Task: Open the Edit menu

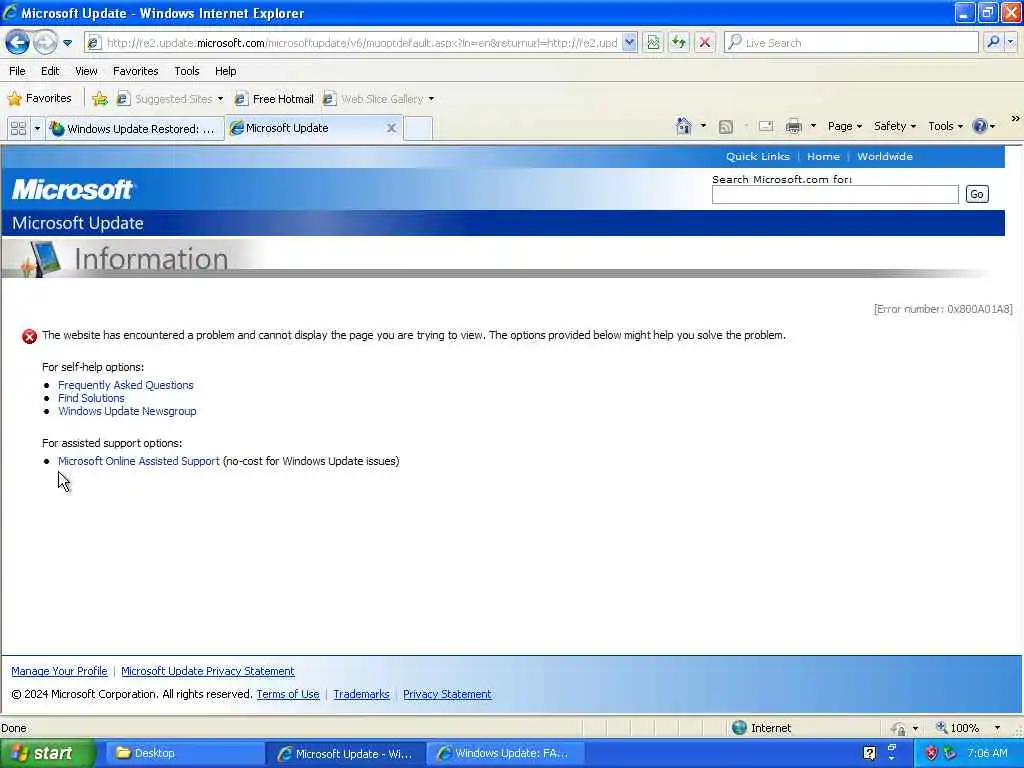Action: [50, 71]
